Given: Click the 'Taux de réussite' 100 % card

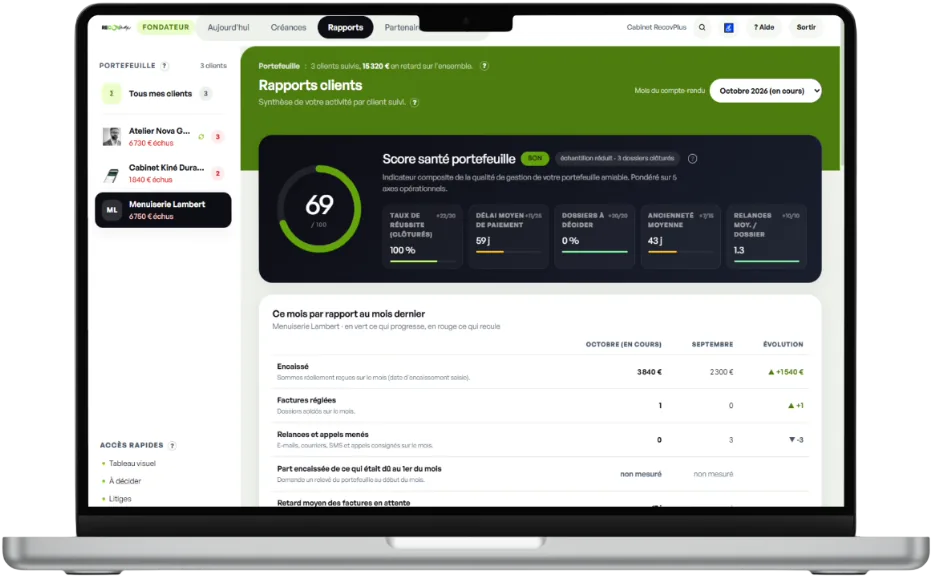Looking at the screenshot, I should [x=422, y=237].
